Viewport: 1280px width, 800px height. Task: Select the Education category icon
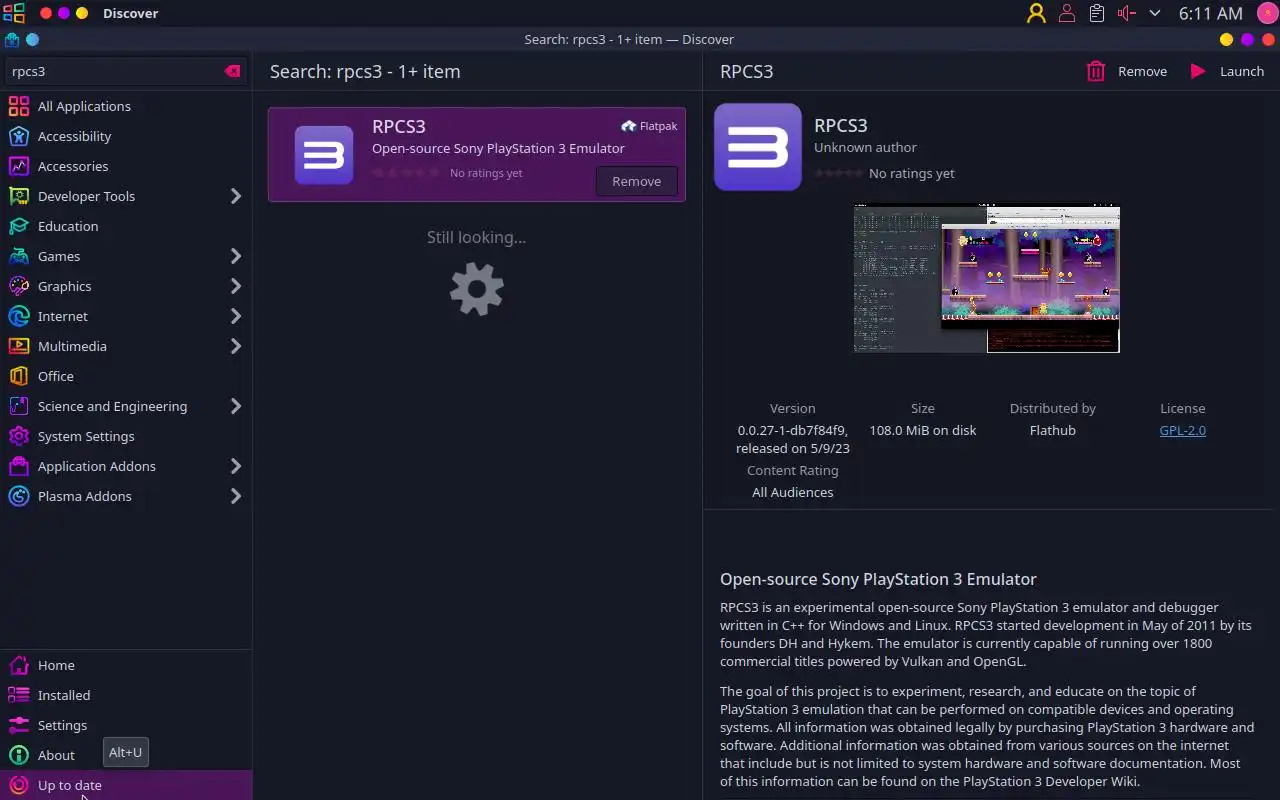point(18,226)
